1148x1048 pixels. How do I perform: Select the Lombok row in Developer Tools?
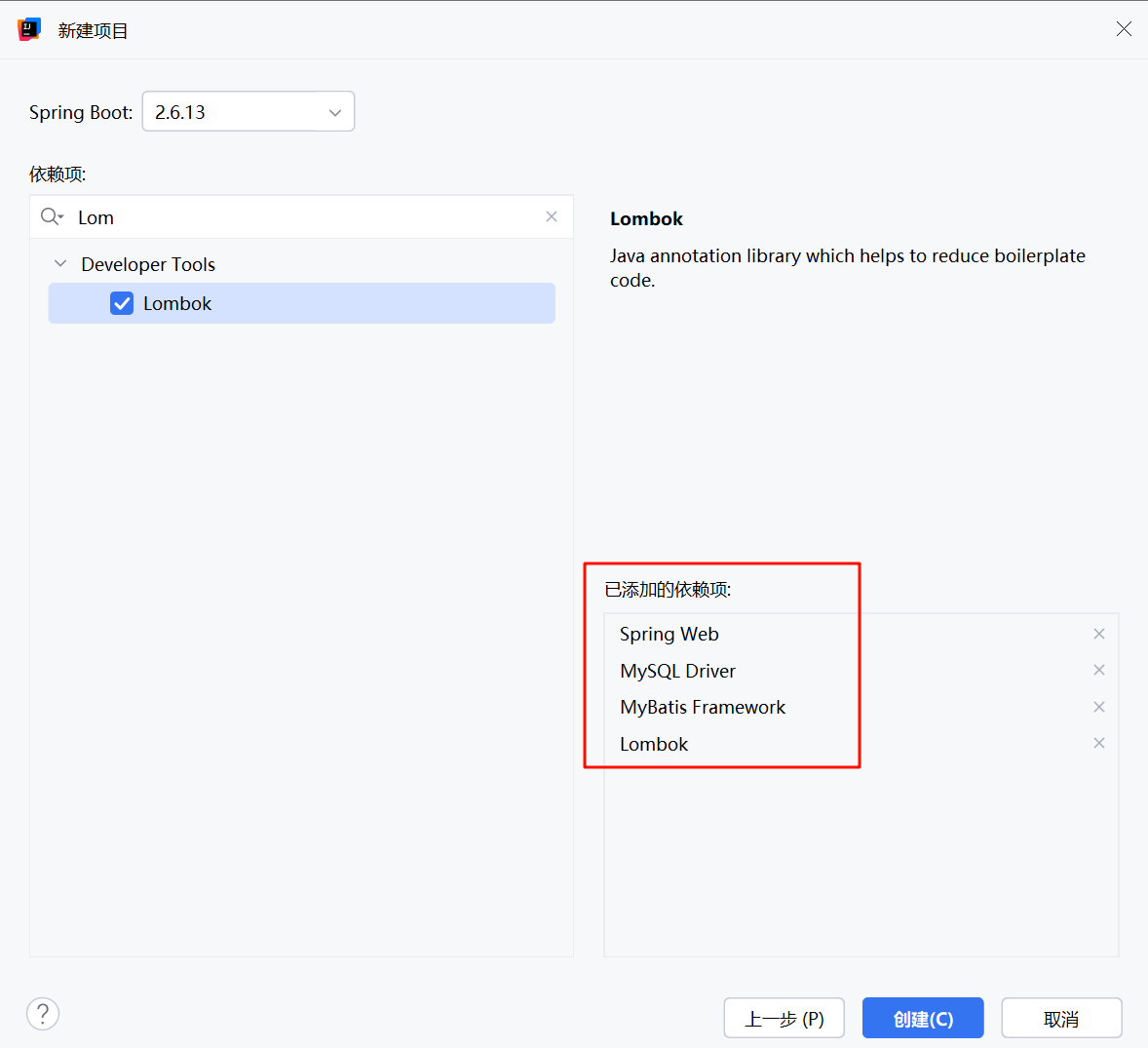pos(302,303)
